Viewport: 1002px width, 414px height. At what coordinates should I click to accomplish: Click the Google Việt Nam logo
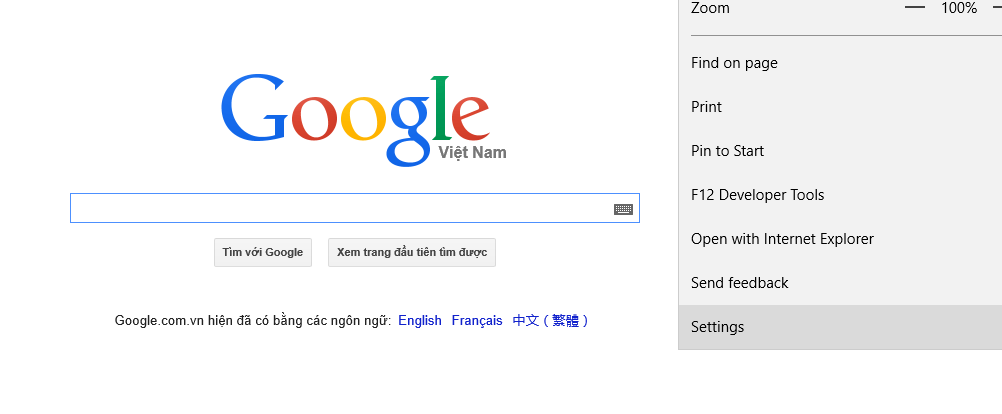click(x=363, y=119)
